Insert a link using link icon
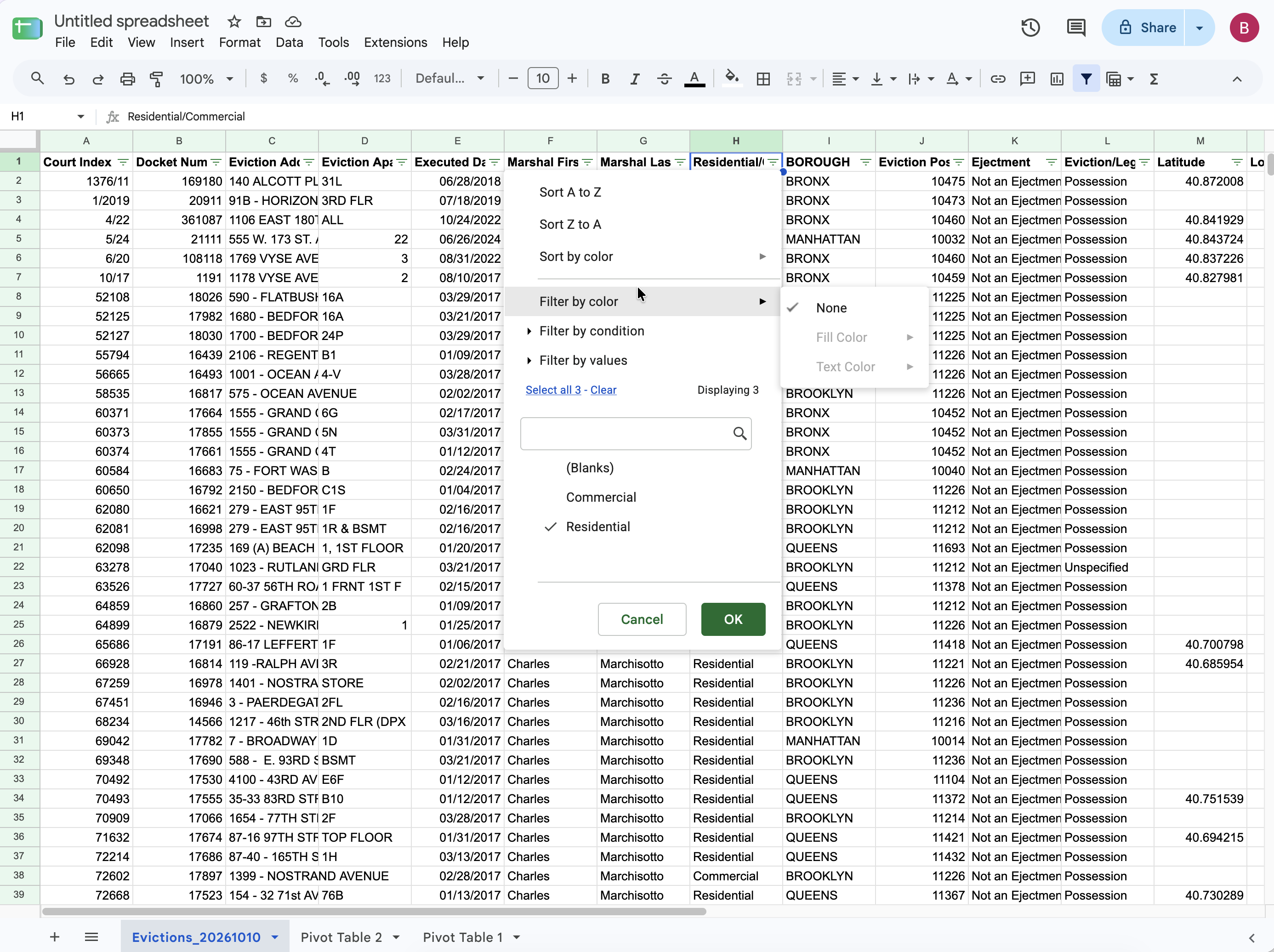 (997, 79)
